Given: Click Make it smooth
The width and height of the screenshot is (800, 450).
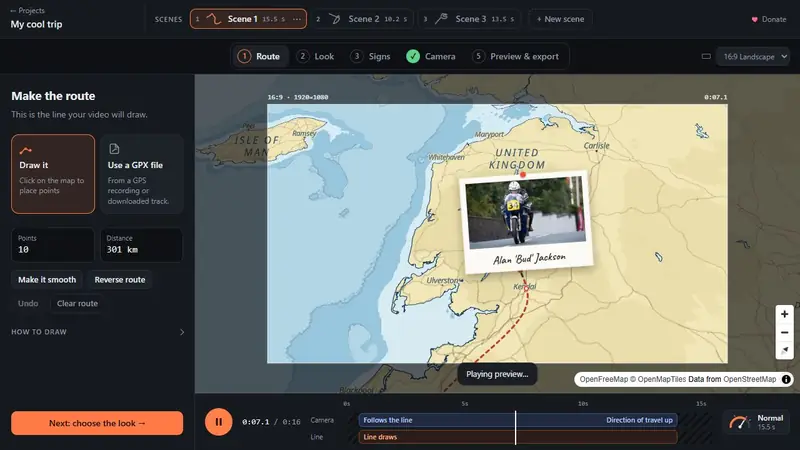Looking at the screenshot, I should pos(47,280).
